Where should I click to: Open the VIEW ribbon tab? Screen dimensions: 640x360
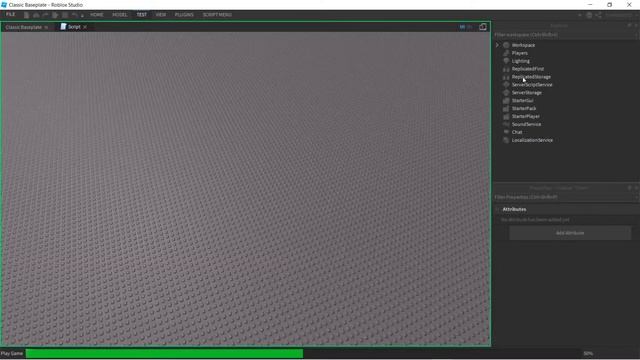(x=161, y=15)
